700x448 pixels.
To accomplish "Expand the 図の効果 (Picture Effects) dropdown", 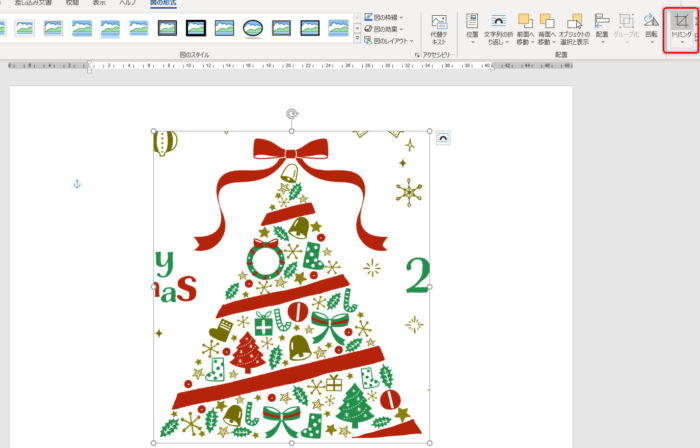I will [x=390, y=29].
